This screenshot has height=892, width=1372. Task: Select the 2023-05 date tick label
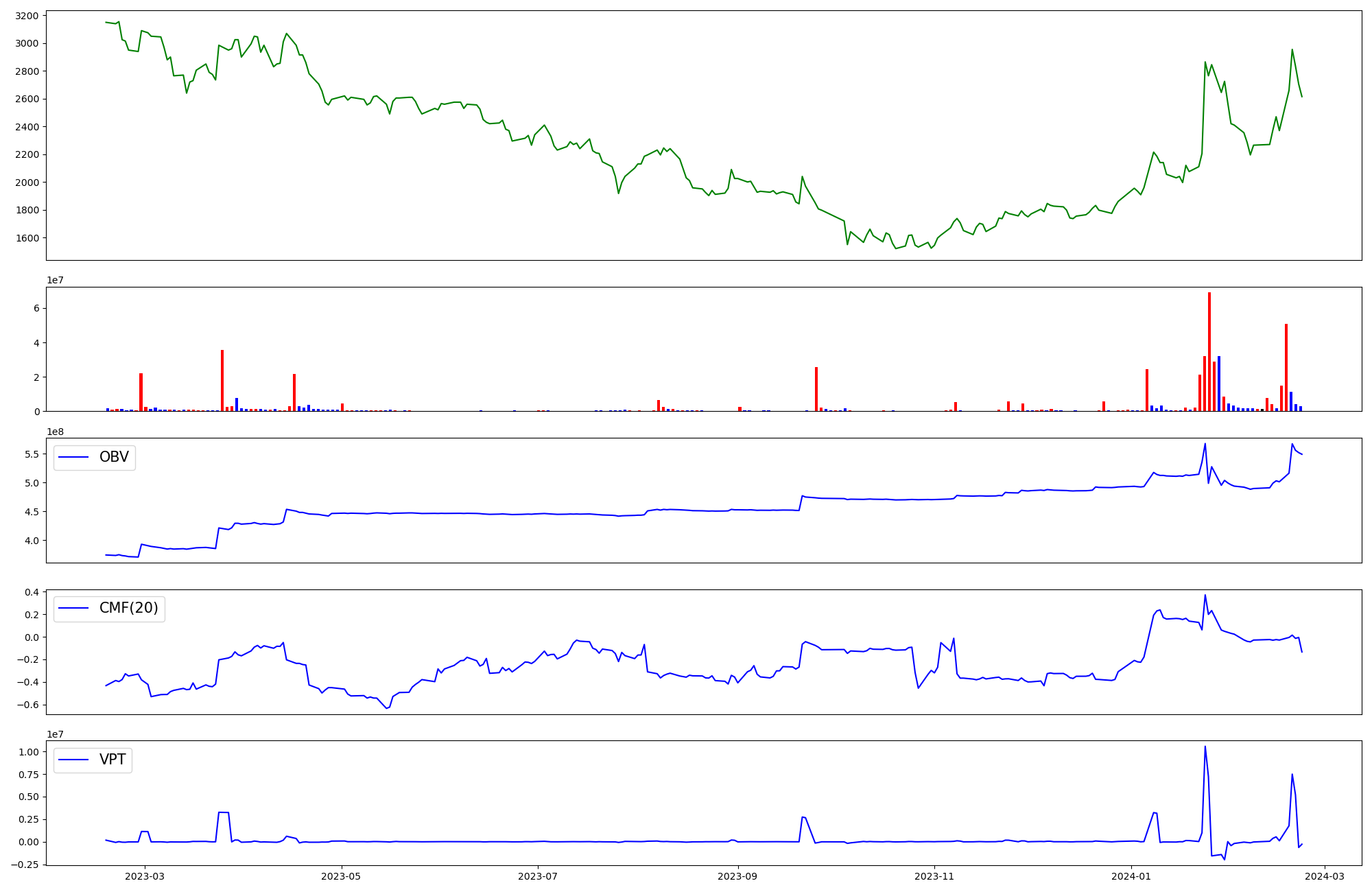point(341,876)
